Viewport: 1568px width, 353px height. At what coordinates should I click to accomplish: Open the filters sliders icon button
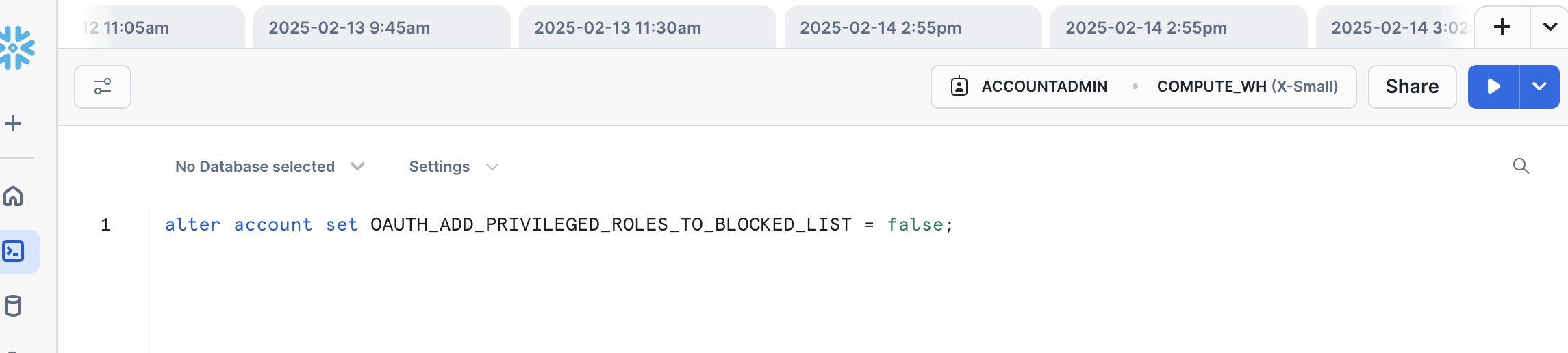[103, 87]
